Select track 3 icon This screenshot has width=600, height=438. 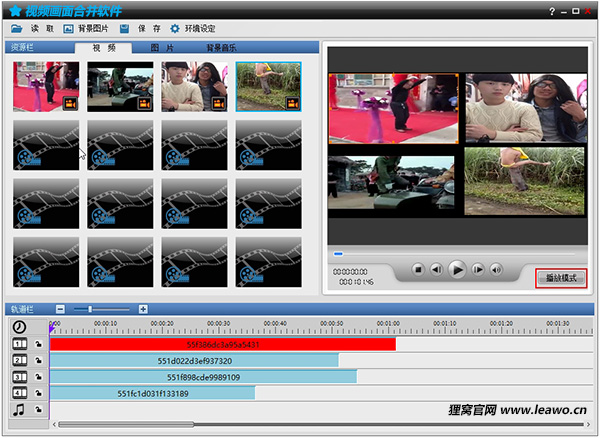pos(20,377)
